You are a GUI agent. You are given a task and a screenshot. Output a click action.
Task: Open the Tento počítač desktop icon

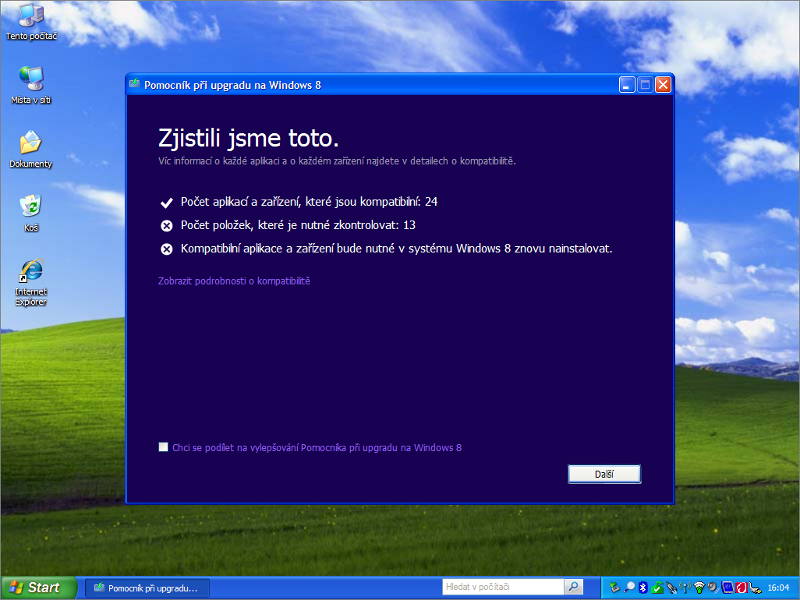31,22
